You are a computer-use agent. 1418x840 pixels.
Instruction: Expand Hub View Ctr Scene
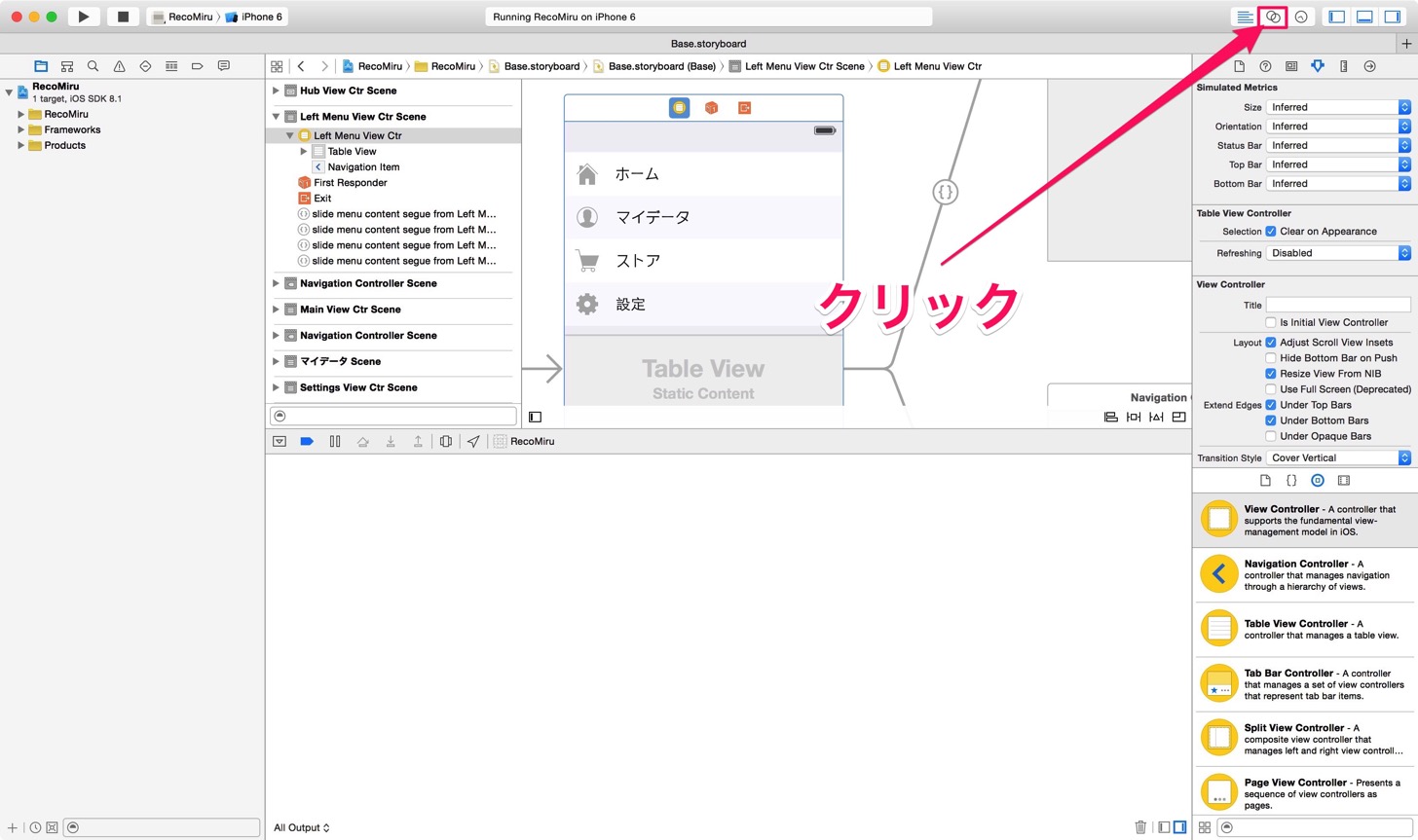(x=276, y=91)
